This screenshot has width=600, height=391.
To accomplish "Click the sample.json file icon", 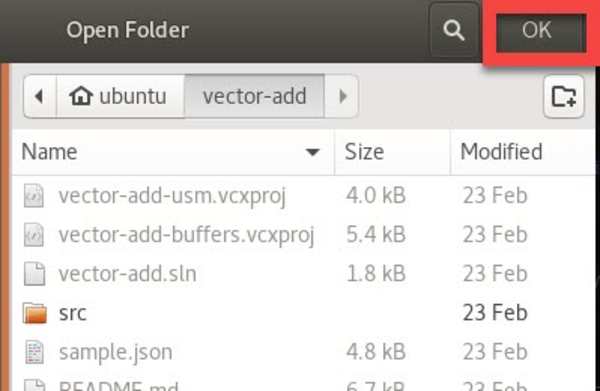I will [x=34, y=352].
